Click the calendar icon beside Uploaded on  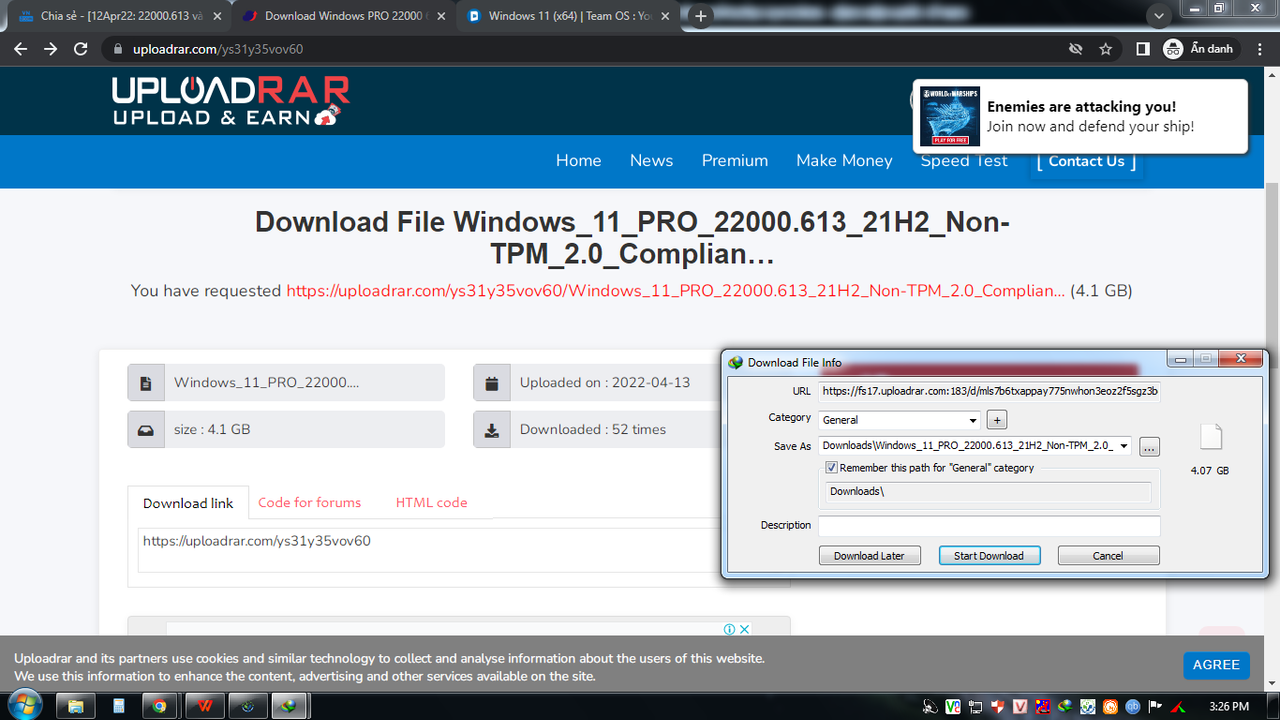pyautogui.click(x=491, y=383)
